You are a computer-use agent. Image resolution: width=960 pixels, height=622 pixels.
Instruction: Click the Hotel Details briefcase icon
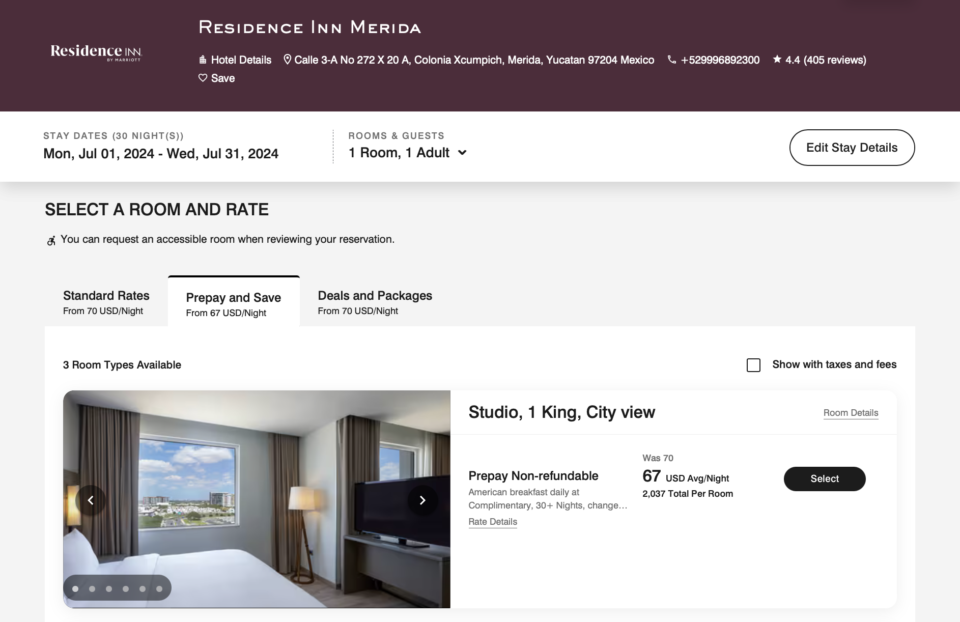pyautogui.click(x=202, y=60)
